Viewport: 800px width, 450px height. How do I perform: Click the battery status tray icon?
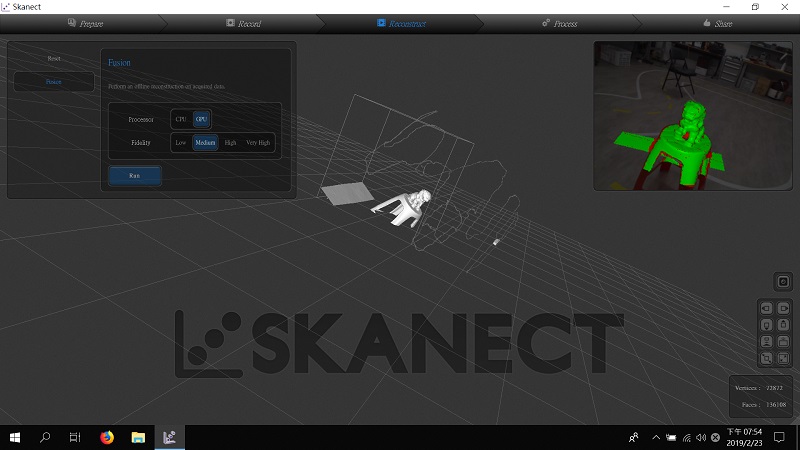(671, 438)
